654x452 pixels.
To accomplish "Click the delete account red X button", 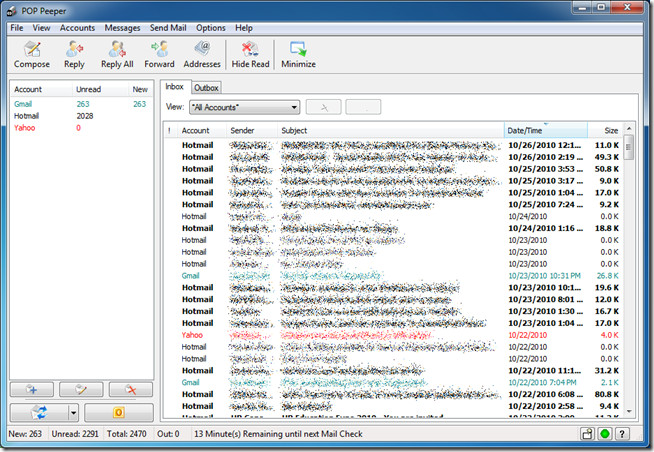I will click(x=131, y=389).
